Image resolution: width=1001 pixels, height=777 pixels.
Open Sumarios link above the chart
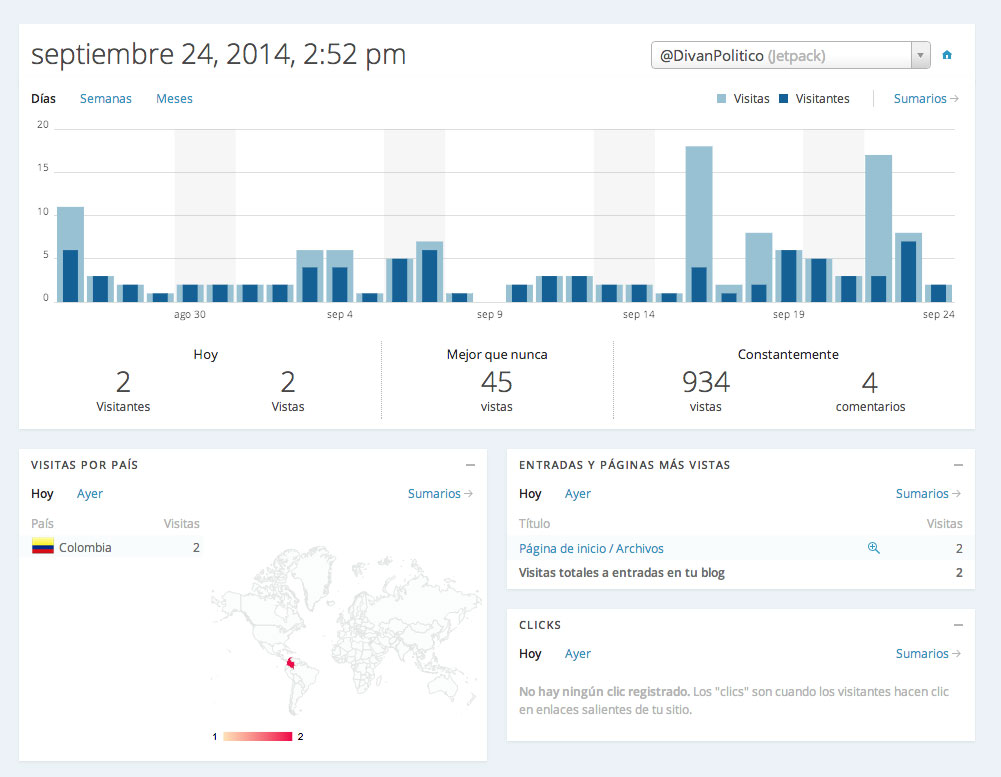tap(926, 99)
